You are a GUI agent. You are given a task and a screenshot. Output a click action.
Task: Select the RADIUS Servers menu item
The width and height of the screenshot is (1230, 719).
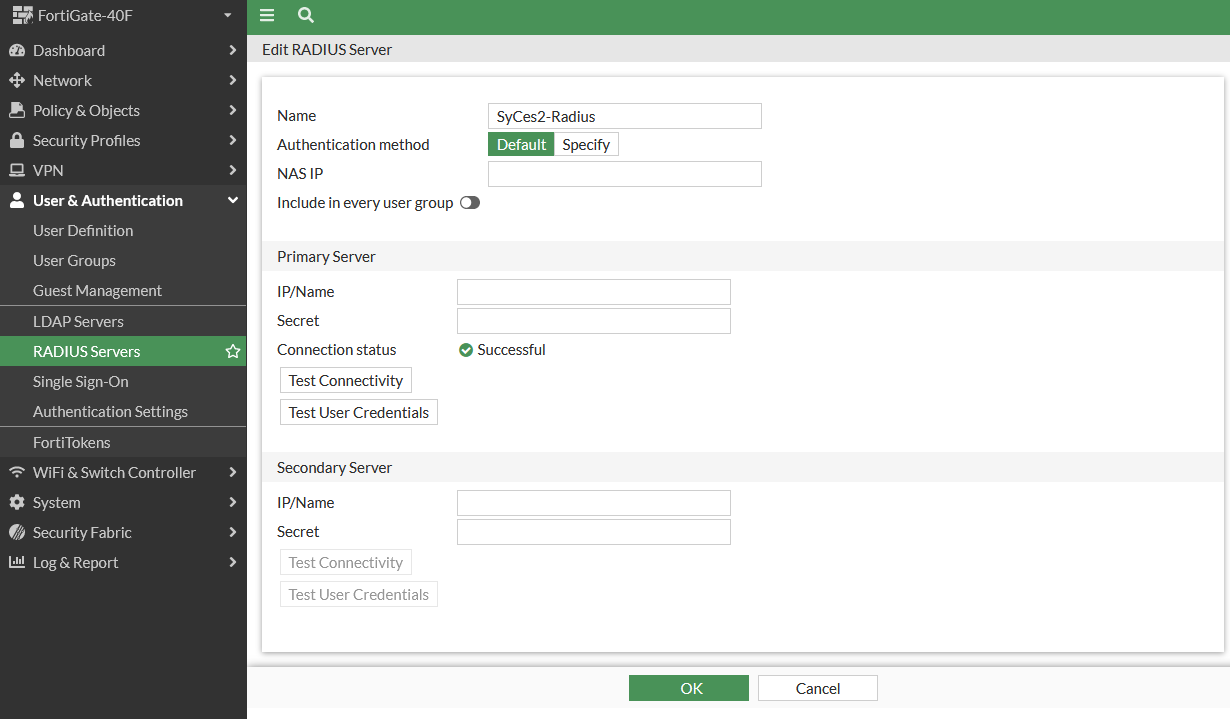click(123, 351)
